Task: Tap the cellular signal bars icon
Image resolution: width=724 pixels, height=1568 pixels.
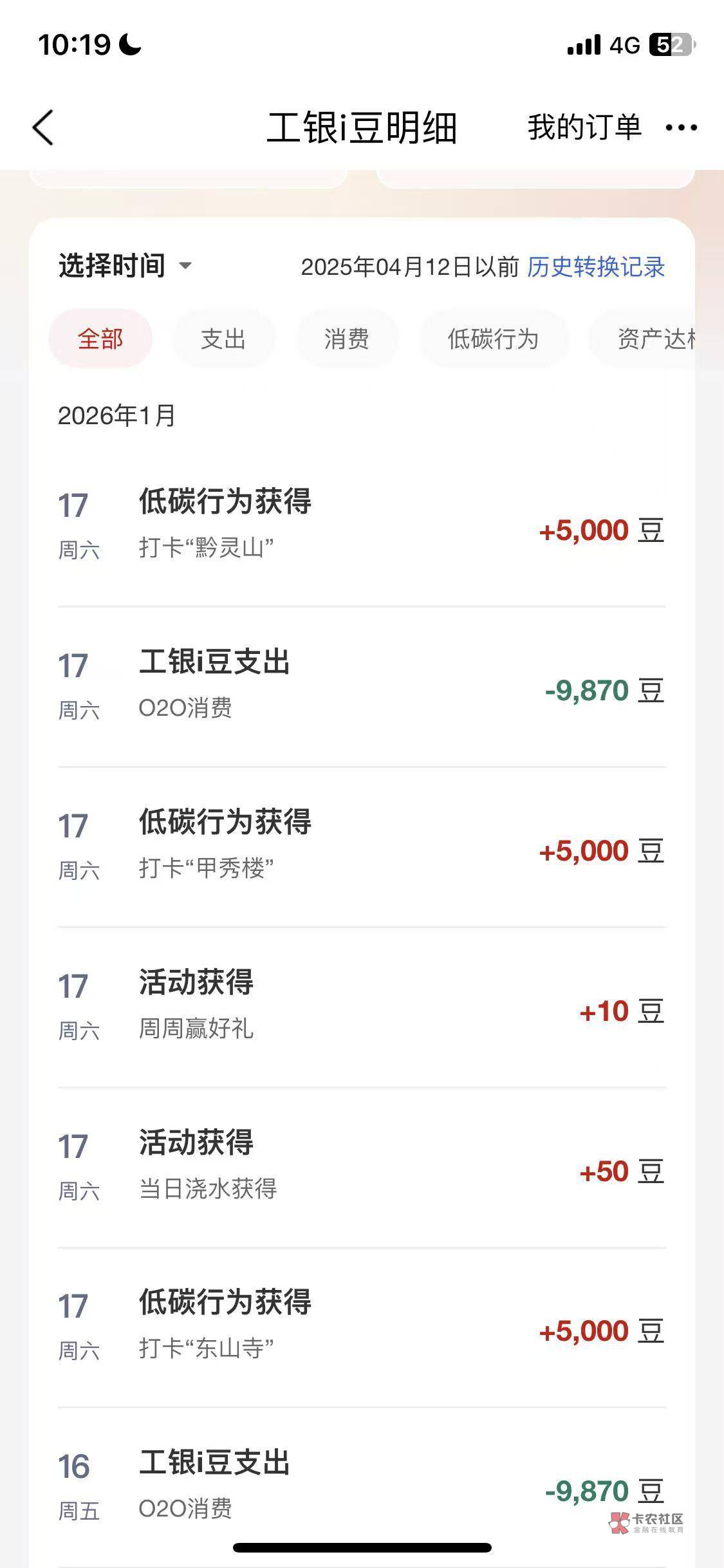Action: click(584, 45)
